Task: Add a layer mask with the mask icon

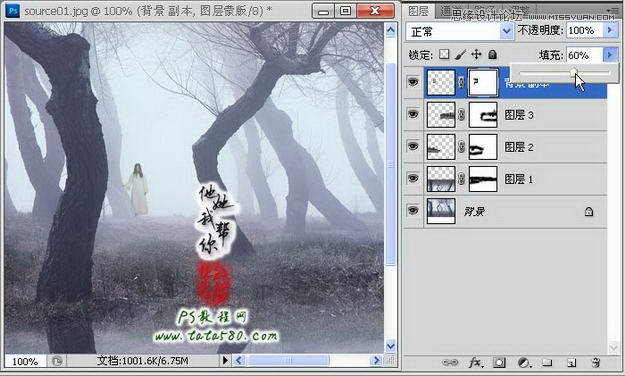Action: click(x=499, y=362)
